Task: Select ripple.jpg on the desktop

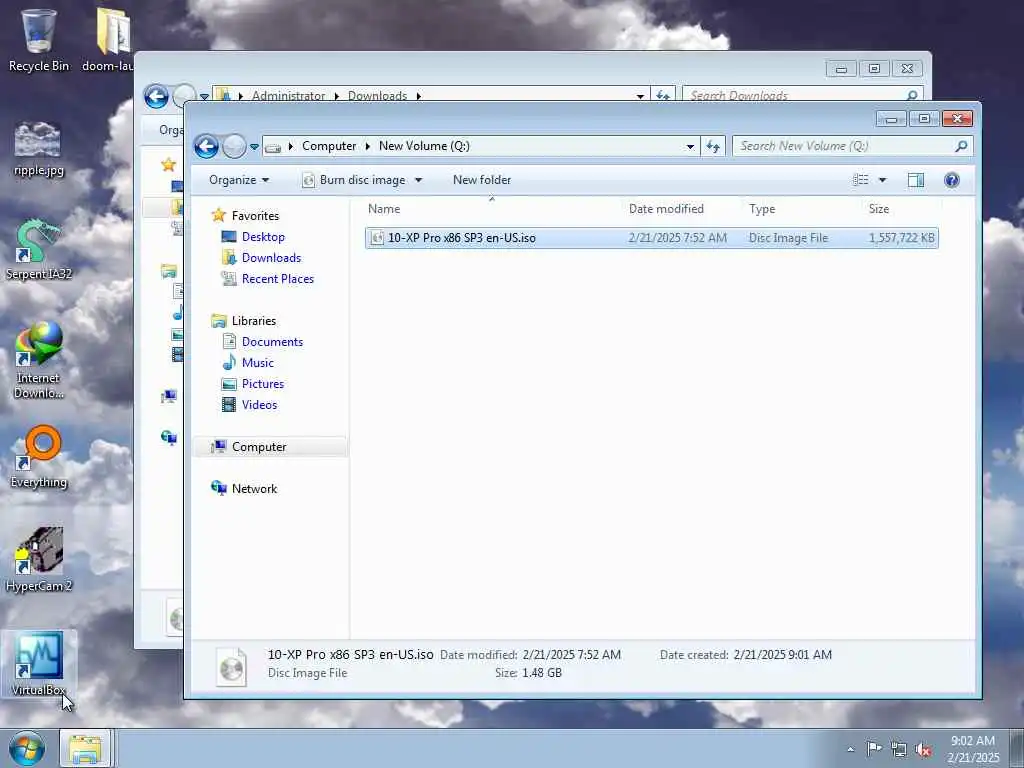Action: pos(39,149)
